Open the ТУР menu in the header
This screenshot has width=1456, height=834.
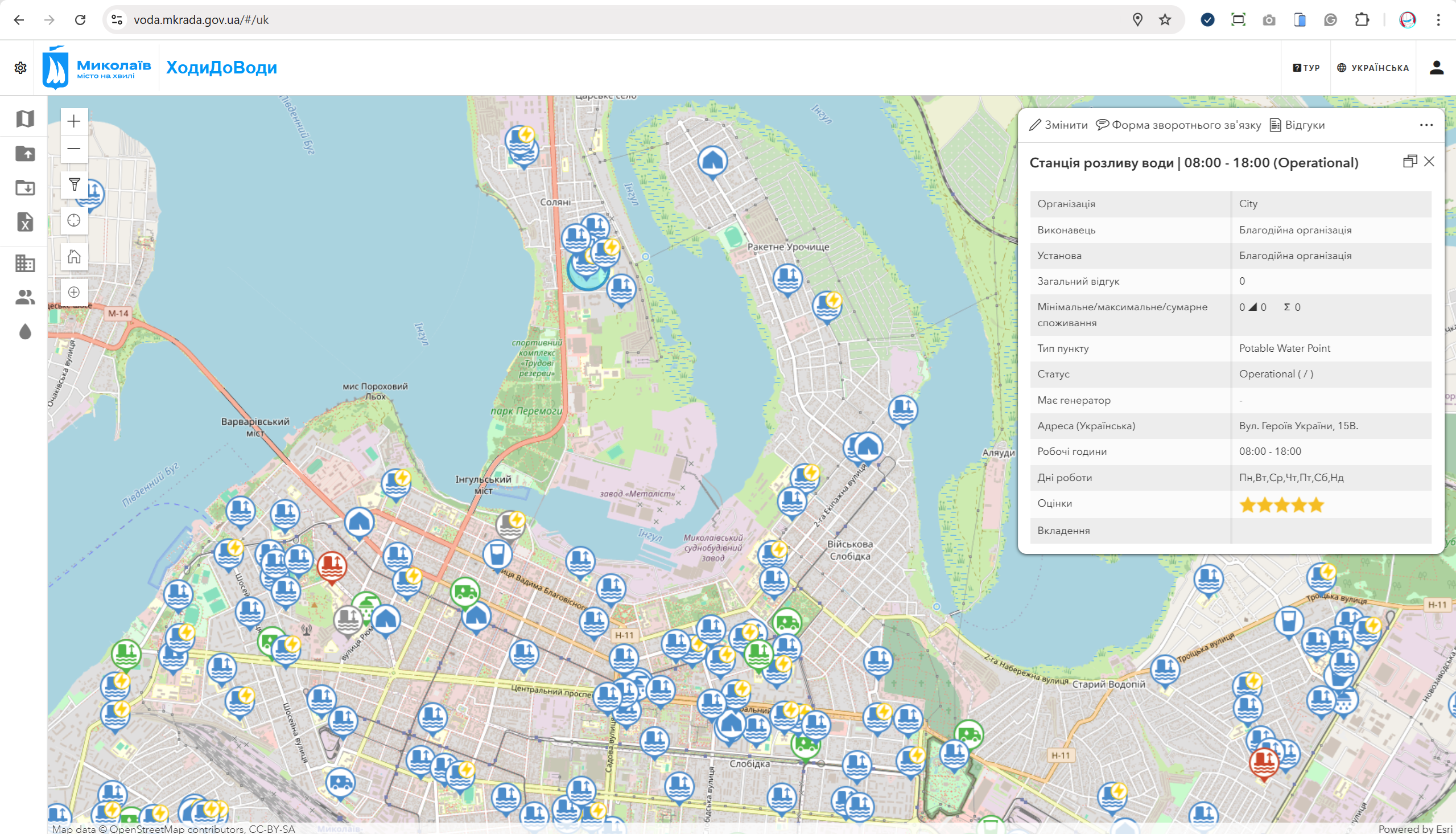pyautogui.click(x=1305, y=67)
